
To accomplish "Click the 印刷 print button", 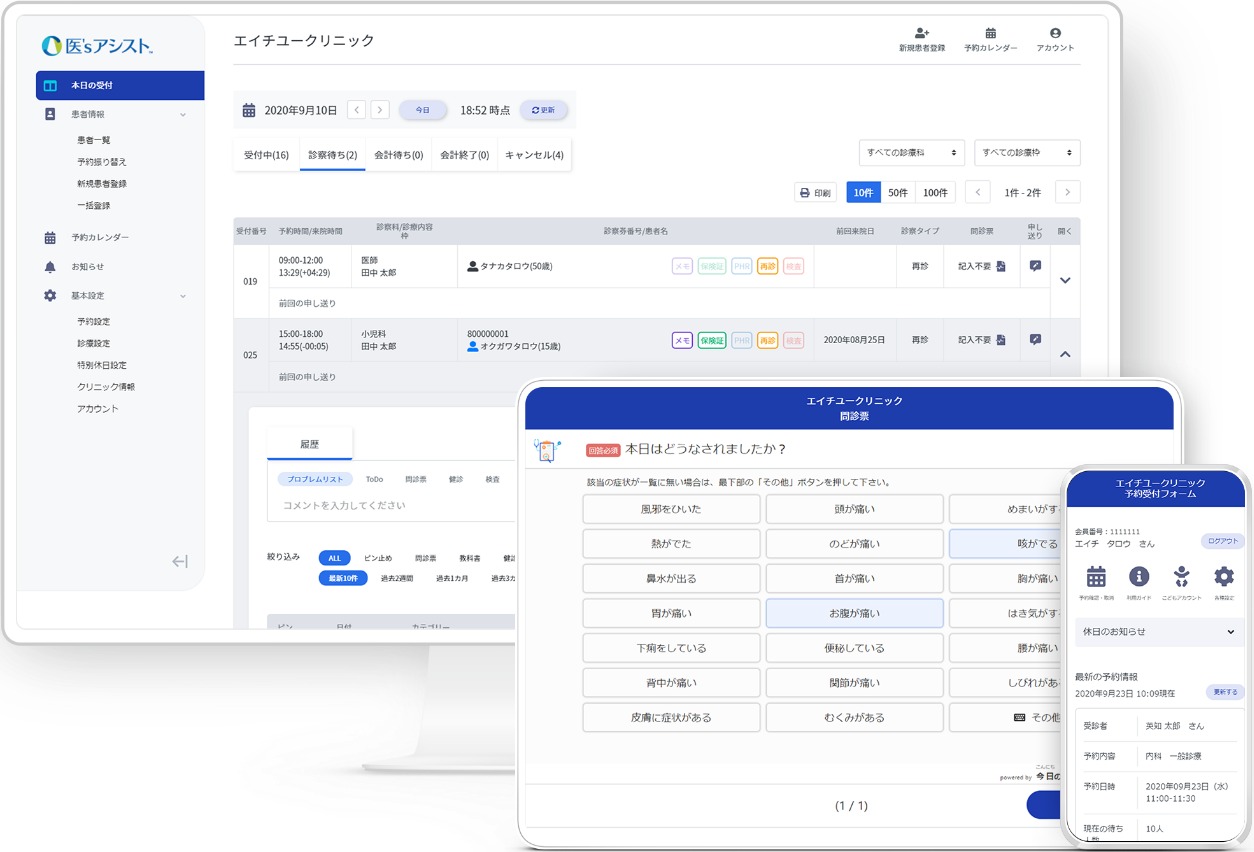I will [815, 193].
